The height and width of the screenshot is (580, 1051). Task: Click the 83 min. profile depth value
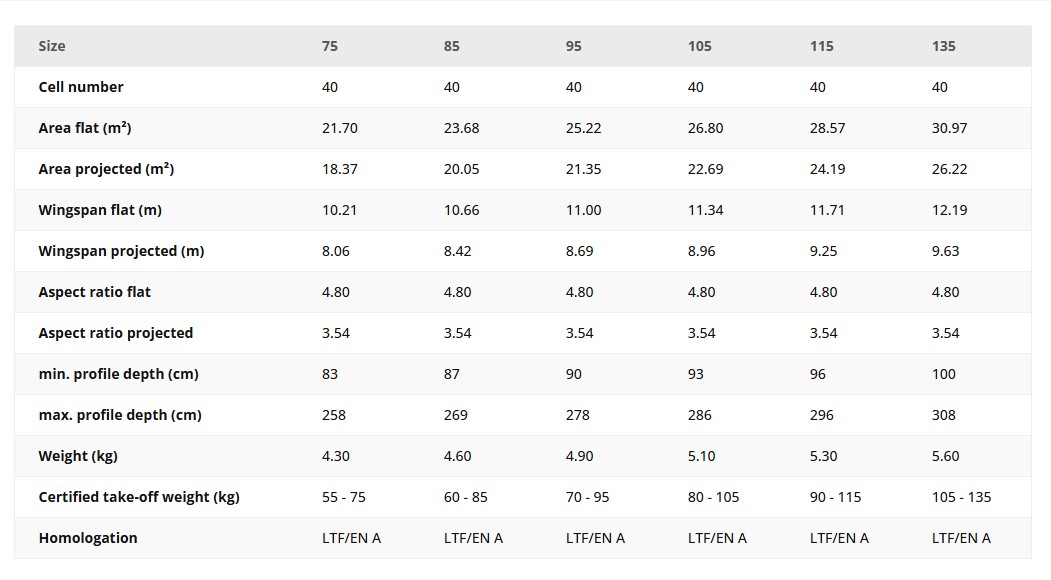click(x=330, y=374)
